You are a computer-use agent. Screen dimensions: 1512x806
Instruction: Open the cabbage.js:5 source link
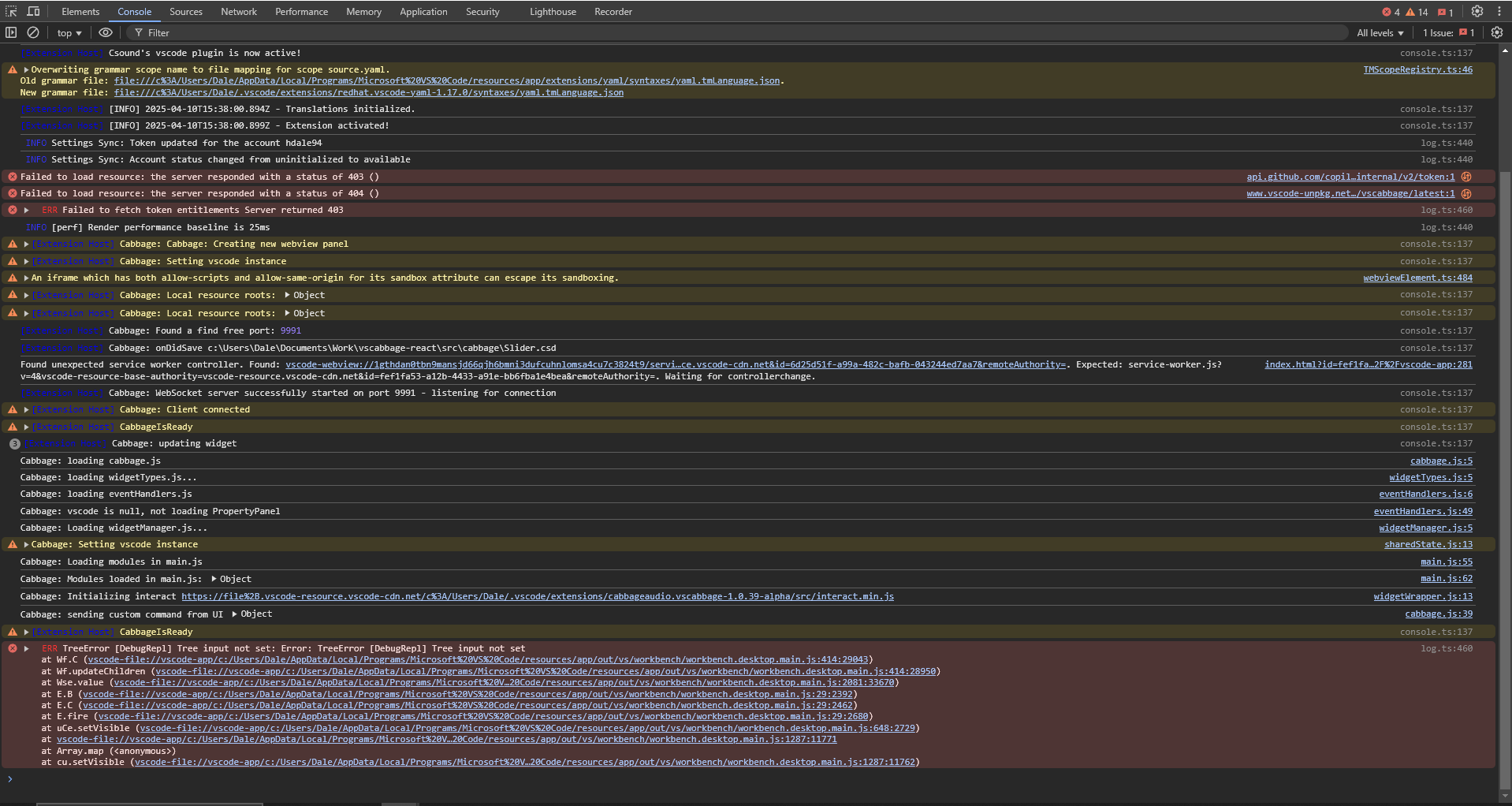(1441, 461)
